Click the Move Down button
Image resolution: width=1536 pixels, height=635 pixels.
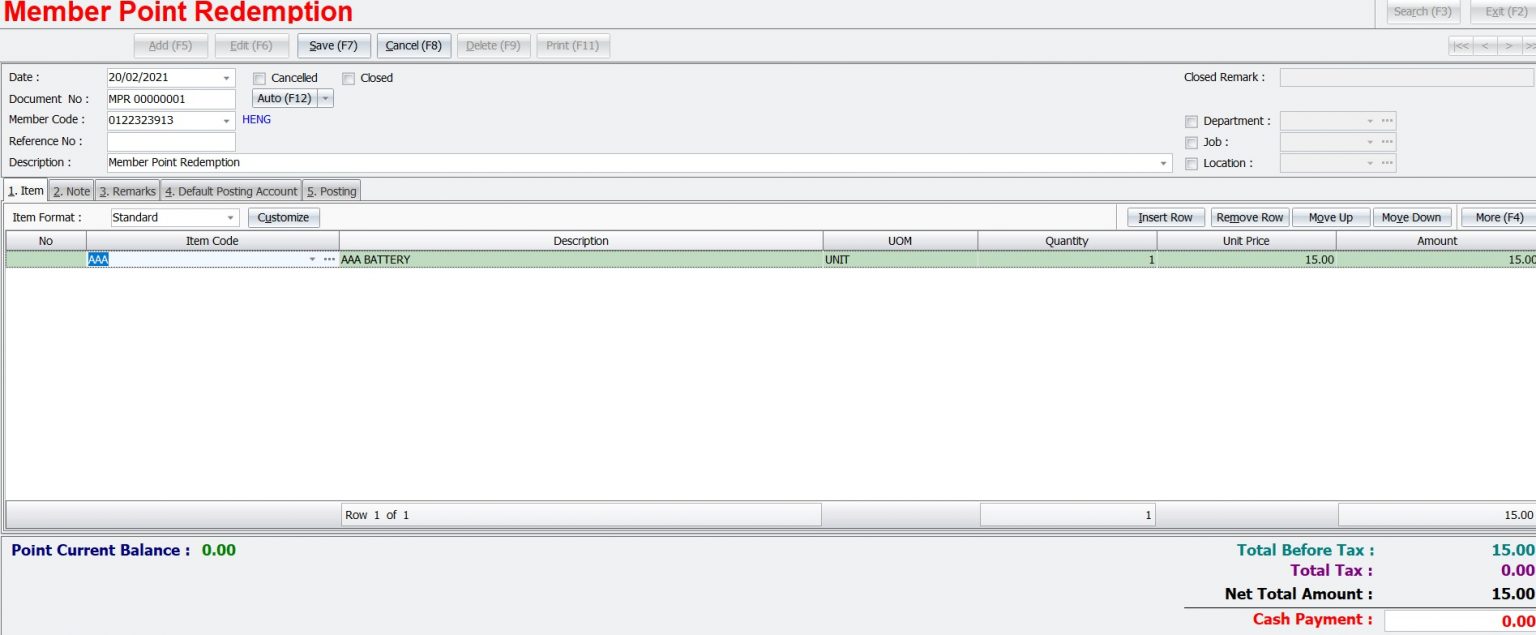click(1412, 218)
